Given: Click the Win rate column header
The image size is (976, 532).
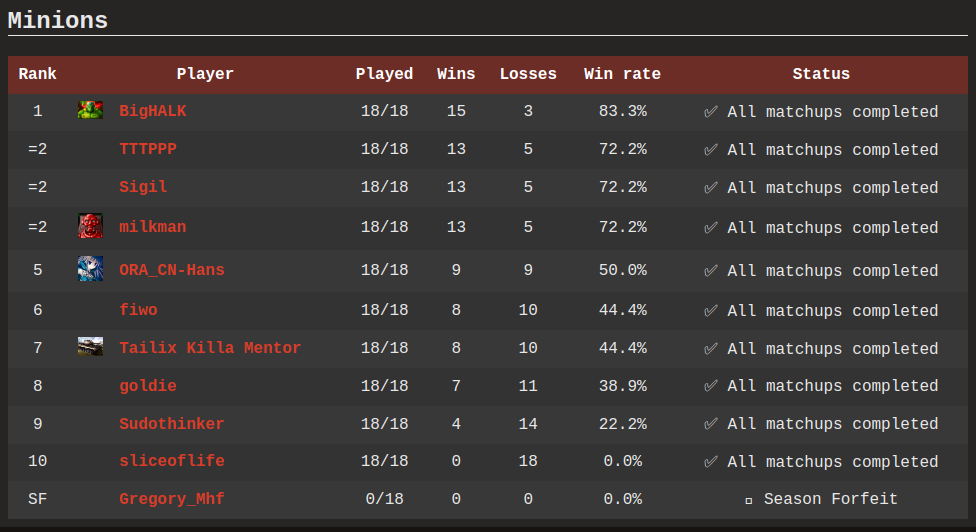Looking at the screenshot, I should 622,74.
